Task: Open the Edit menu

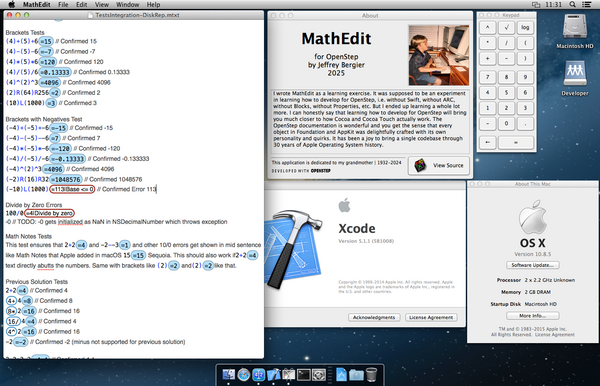Action: pos(82,5)
